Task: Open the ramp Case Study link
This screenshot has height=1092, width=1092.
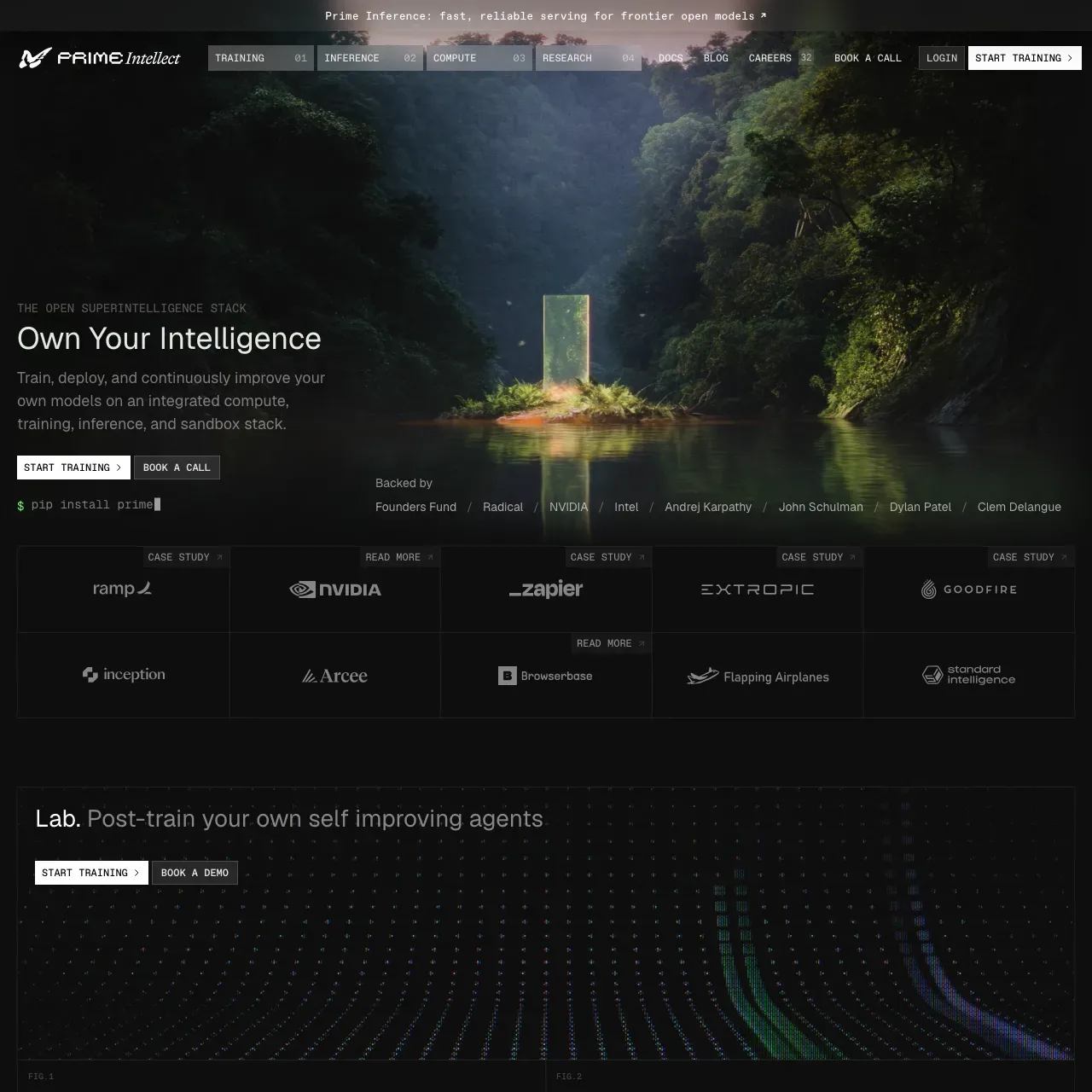Action: 186,557
